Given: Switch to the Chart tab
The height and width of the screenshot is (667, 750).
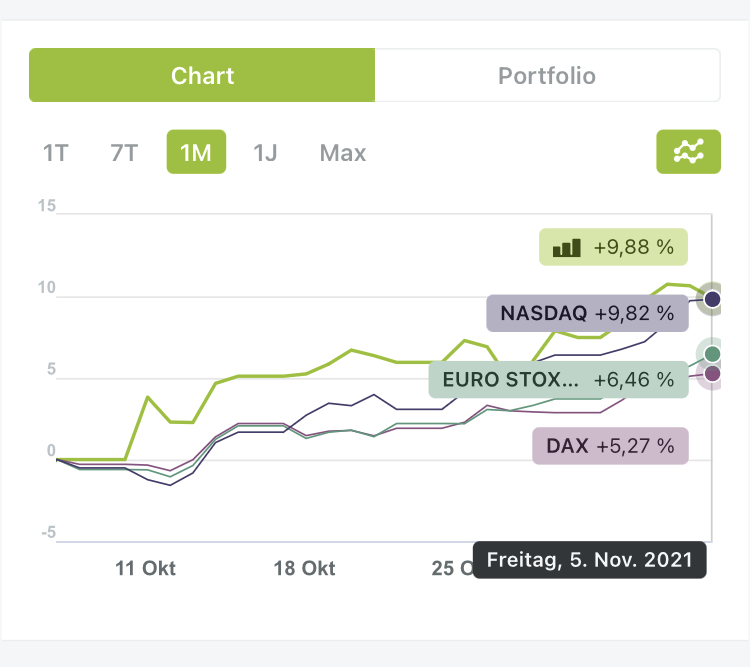Looking at the screenshot, I should pyautogui.click(x=202, y=76).
